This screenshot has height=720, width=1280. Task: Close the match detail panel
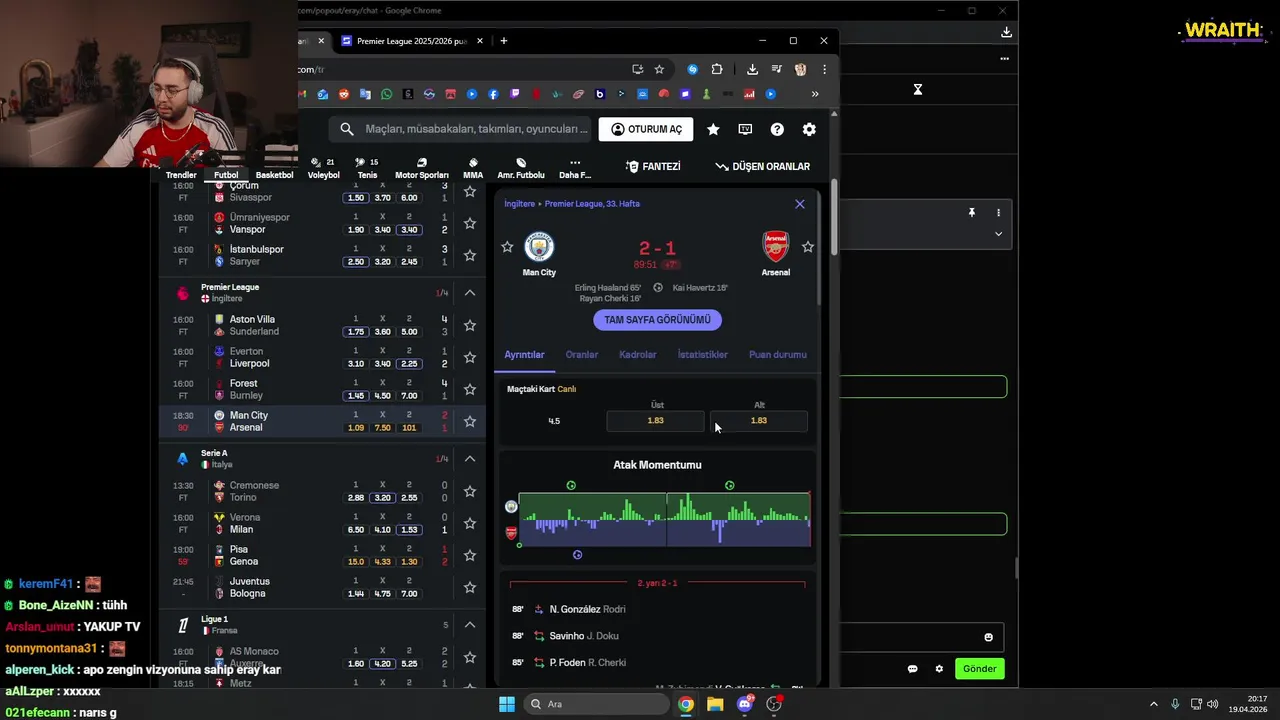[799, 204]
